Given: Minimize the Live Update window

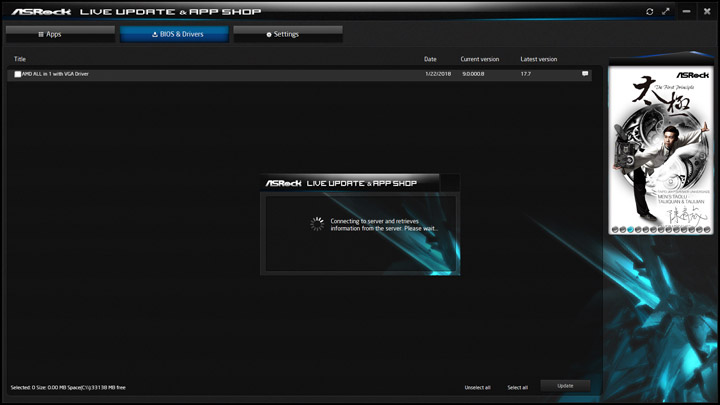Looking at the screenshot, I should [x=686, y=11].
